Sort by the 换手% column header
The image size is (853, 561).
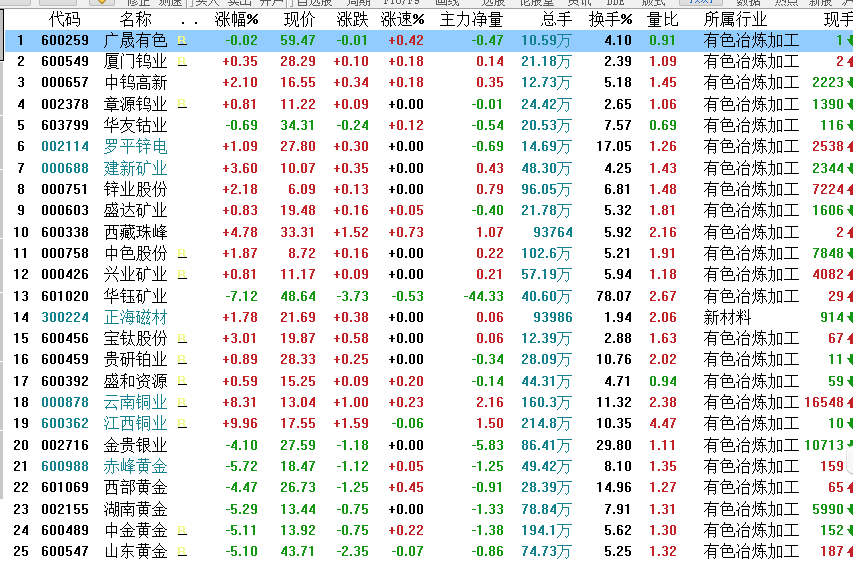(610, 20)
